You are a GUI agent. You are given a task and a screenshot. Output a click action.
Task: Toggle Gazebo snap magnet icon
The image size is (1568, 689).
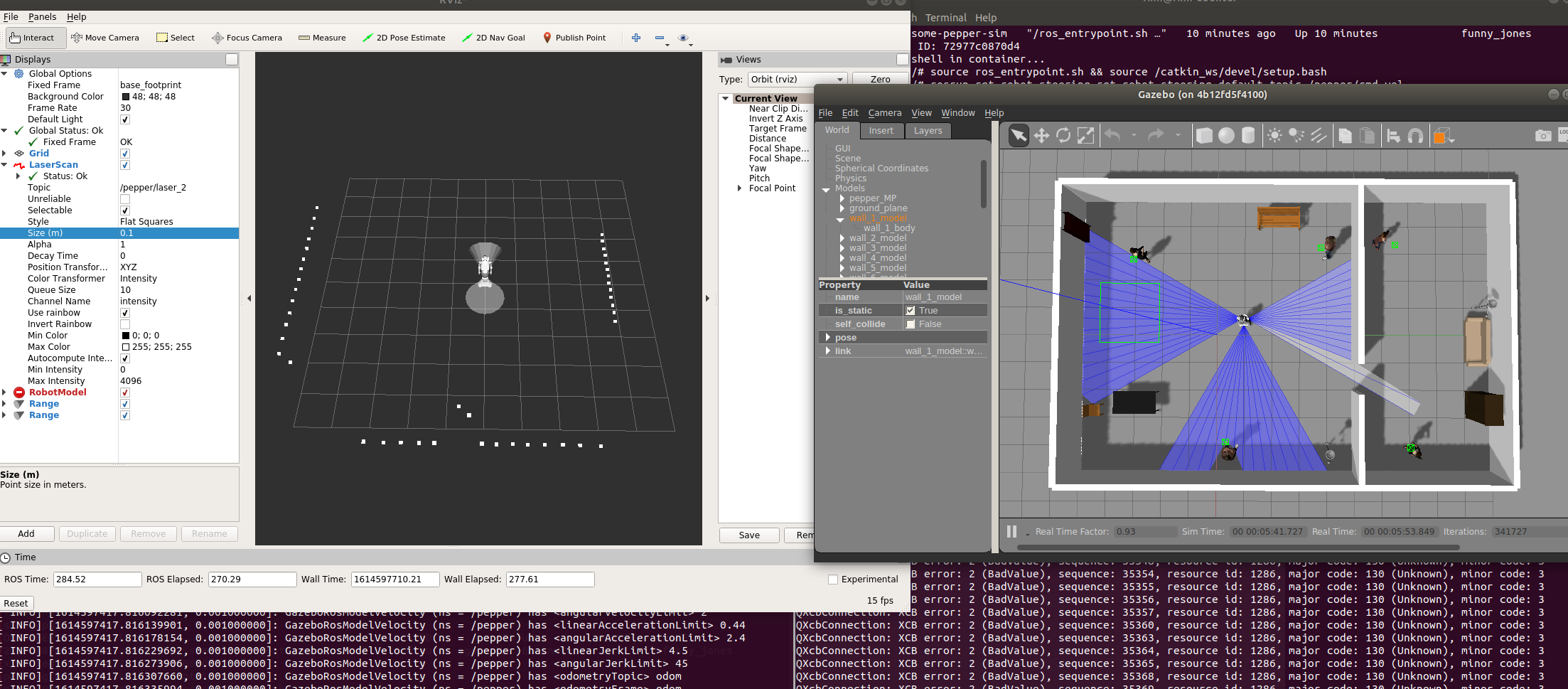(x=1415, y=135)
